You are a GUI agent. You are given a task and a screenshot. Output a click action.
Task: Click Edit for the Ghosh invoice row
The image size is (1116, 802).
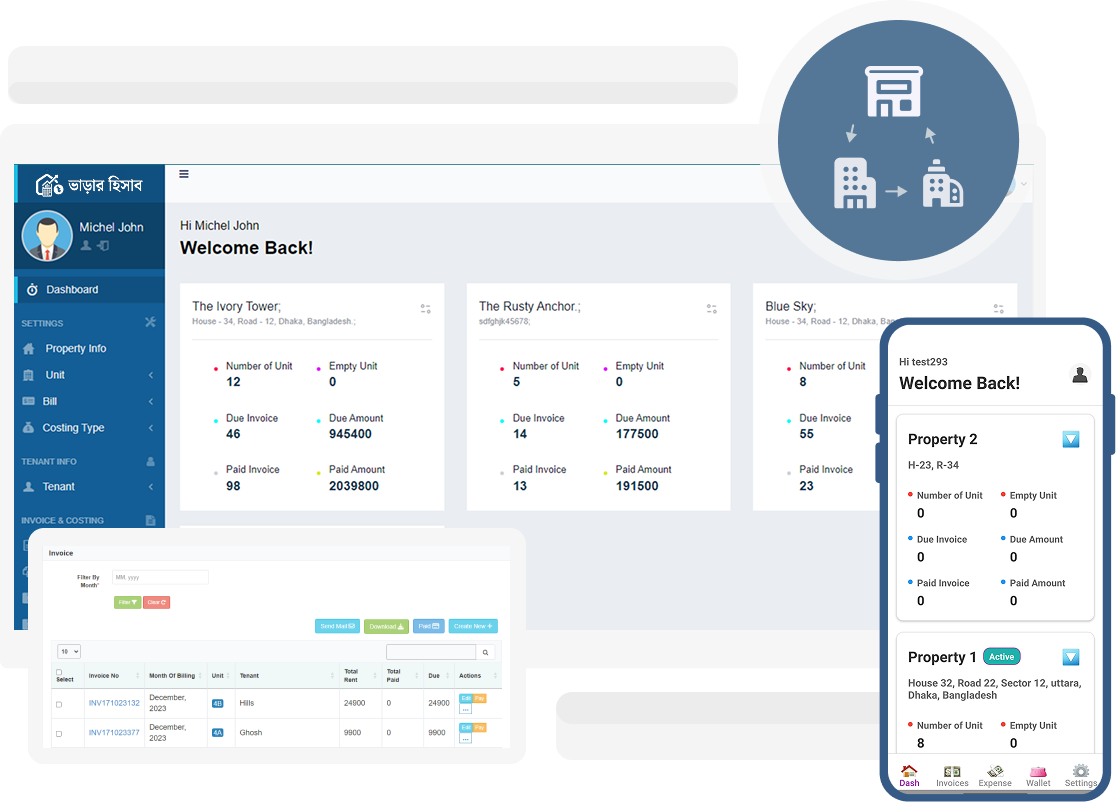pos(466,727)
